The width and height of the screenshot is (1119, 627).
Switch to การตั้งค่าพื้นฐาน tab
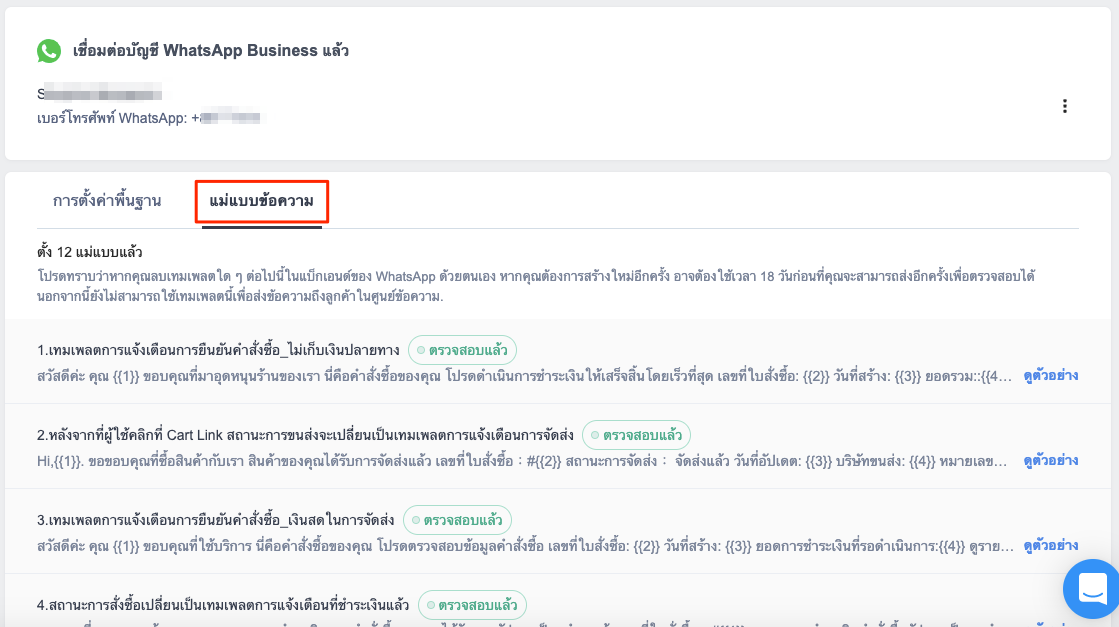[x=107, y=201]
